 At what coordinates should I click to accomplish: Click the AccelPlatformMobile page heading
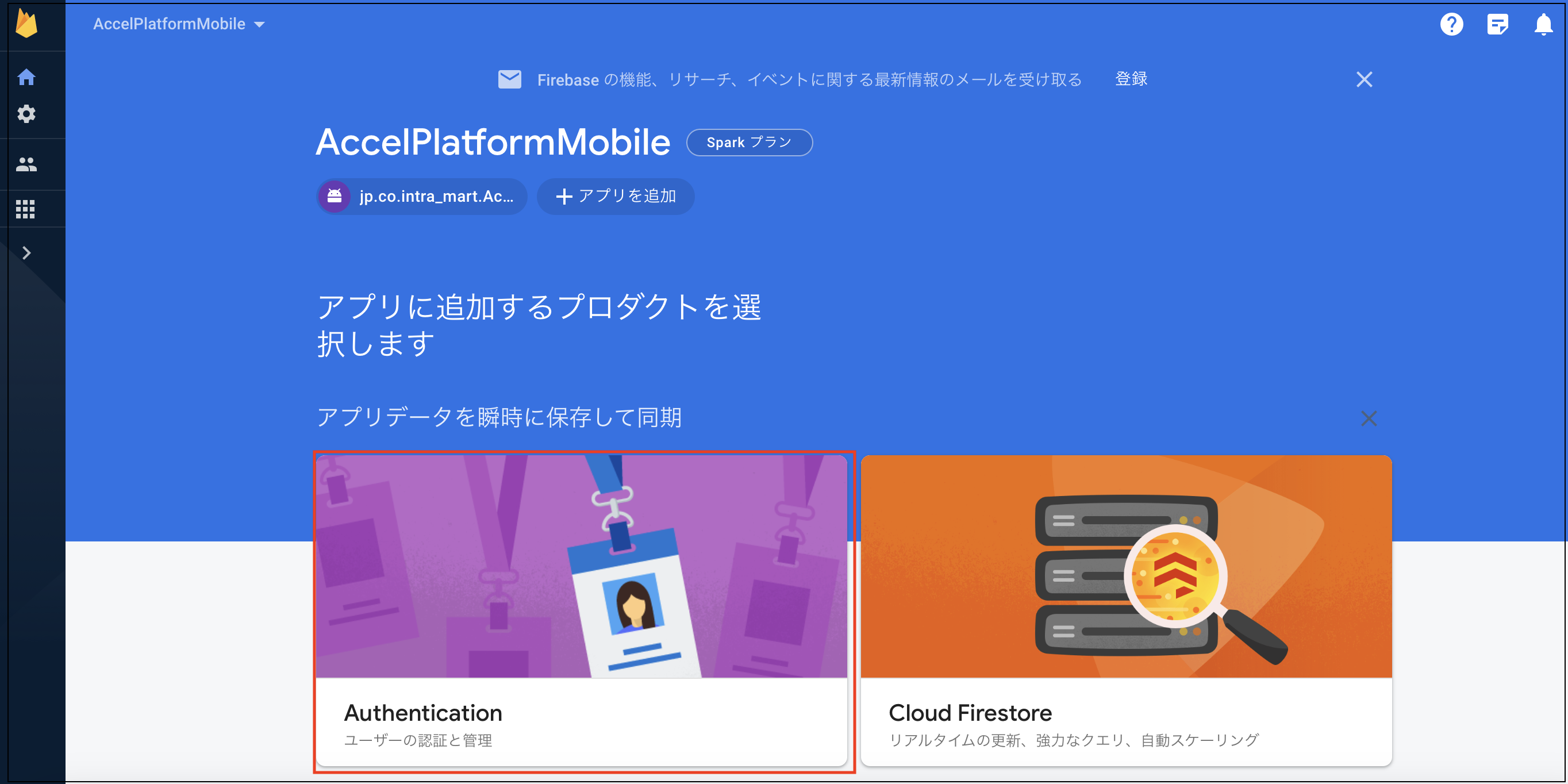[x=493, y=143]
